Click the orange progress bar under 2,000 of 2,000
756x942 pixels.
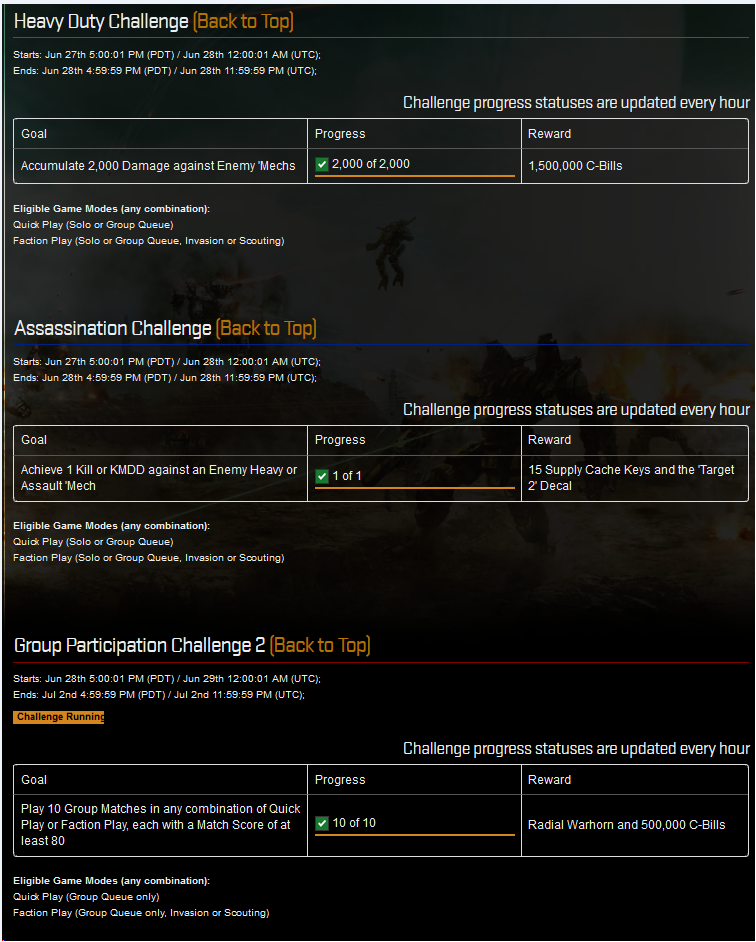point(415,176)
